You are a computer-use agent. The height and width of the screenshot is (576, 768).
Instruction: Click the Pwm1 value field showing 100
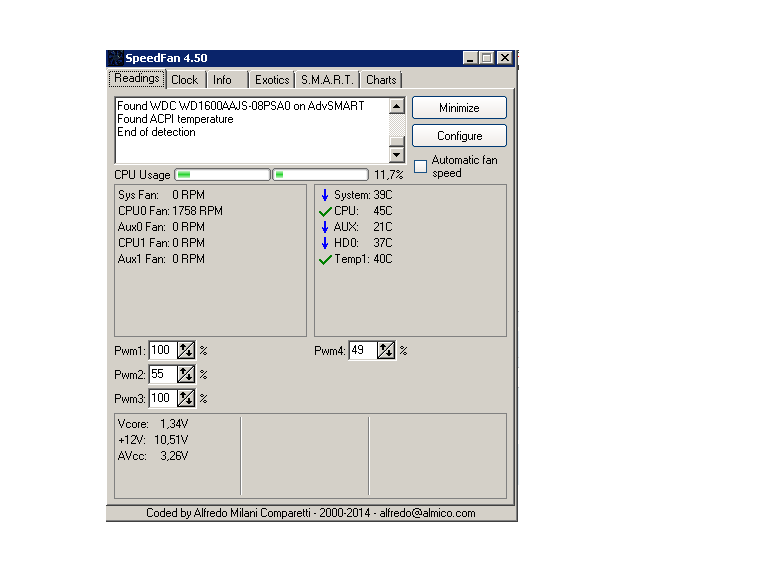pyautogui.click(x=163, y=350)
